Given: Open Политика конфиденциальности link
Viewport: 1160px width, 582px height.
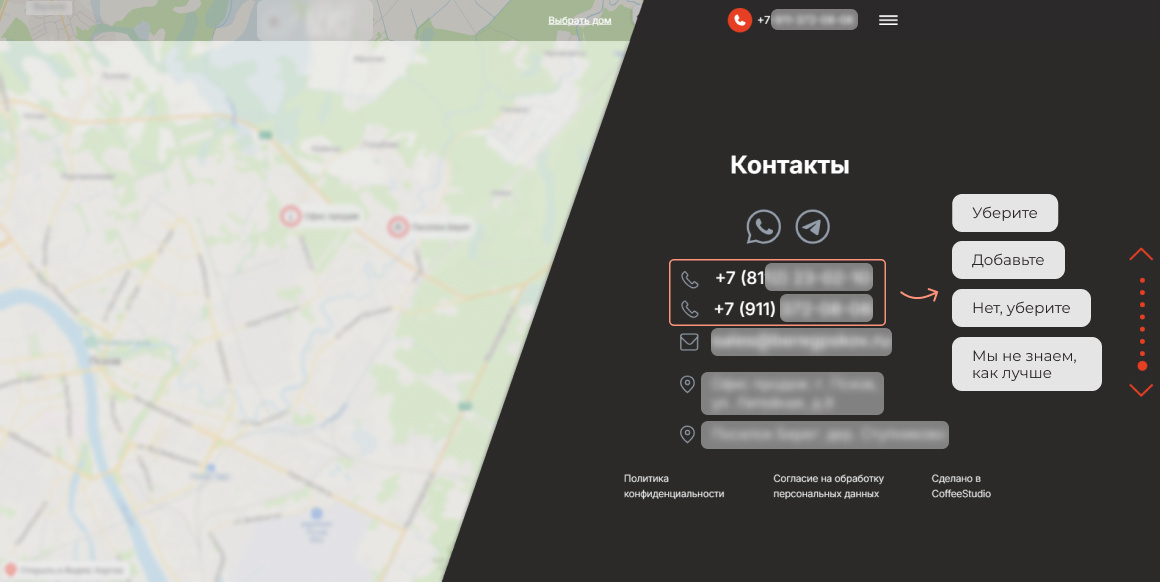Looking at the screenshot, I should (x=674, y=485).
